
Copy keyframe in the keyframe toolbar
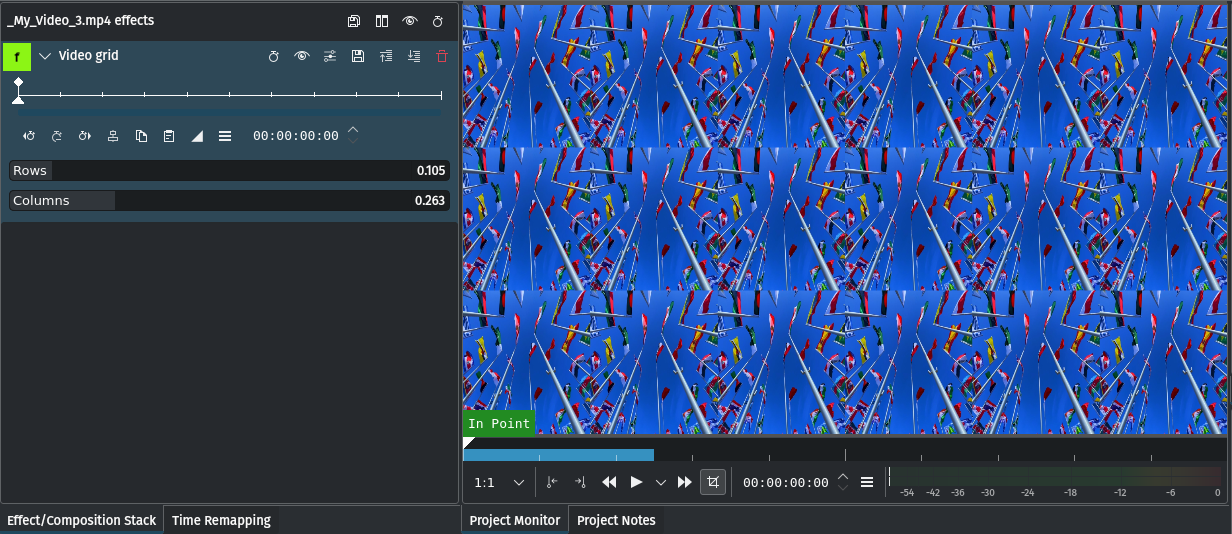click(141, 136)
